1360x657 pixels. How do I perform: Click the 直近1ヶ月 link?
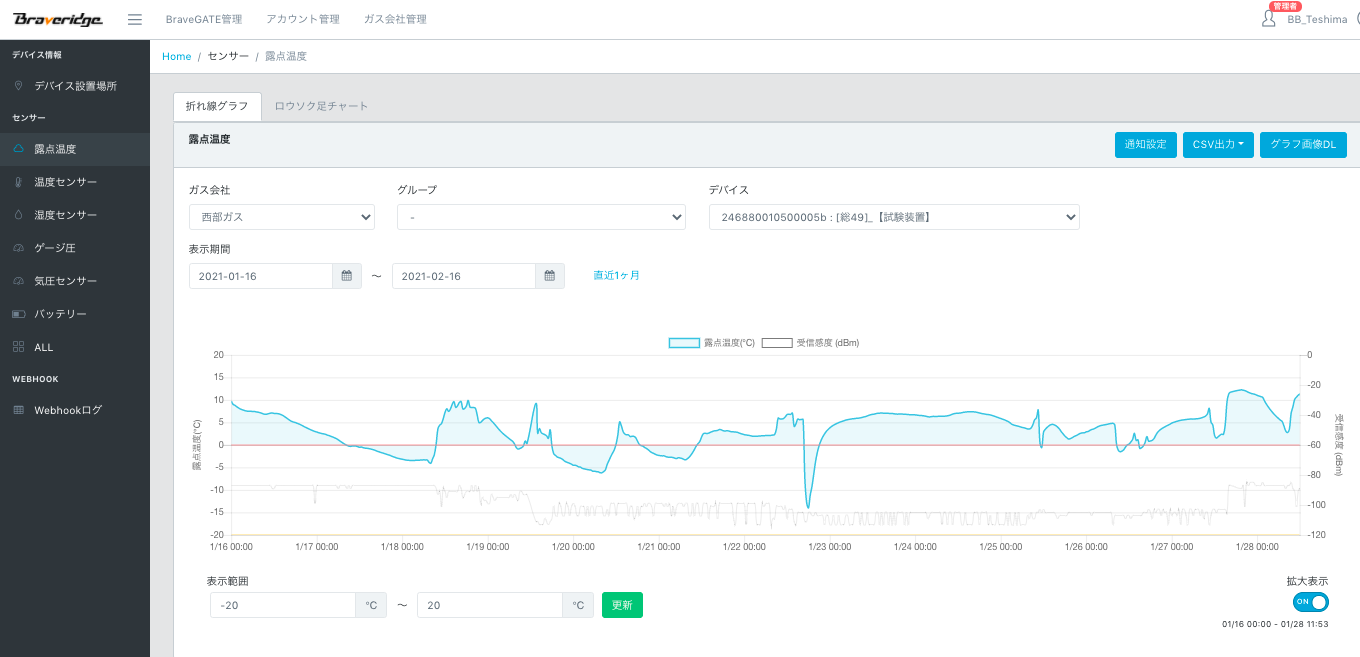coord(616,275)
